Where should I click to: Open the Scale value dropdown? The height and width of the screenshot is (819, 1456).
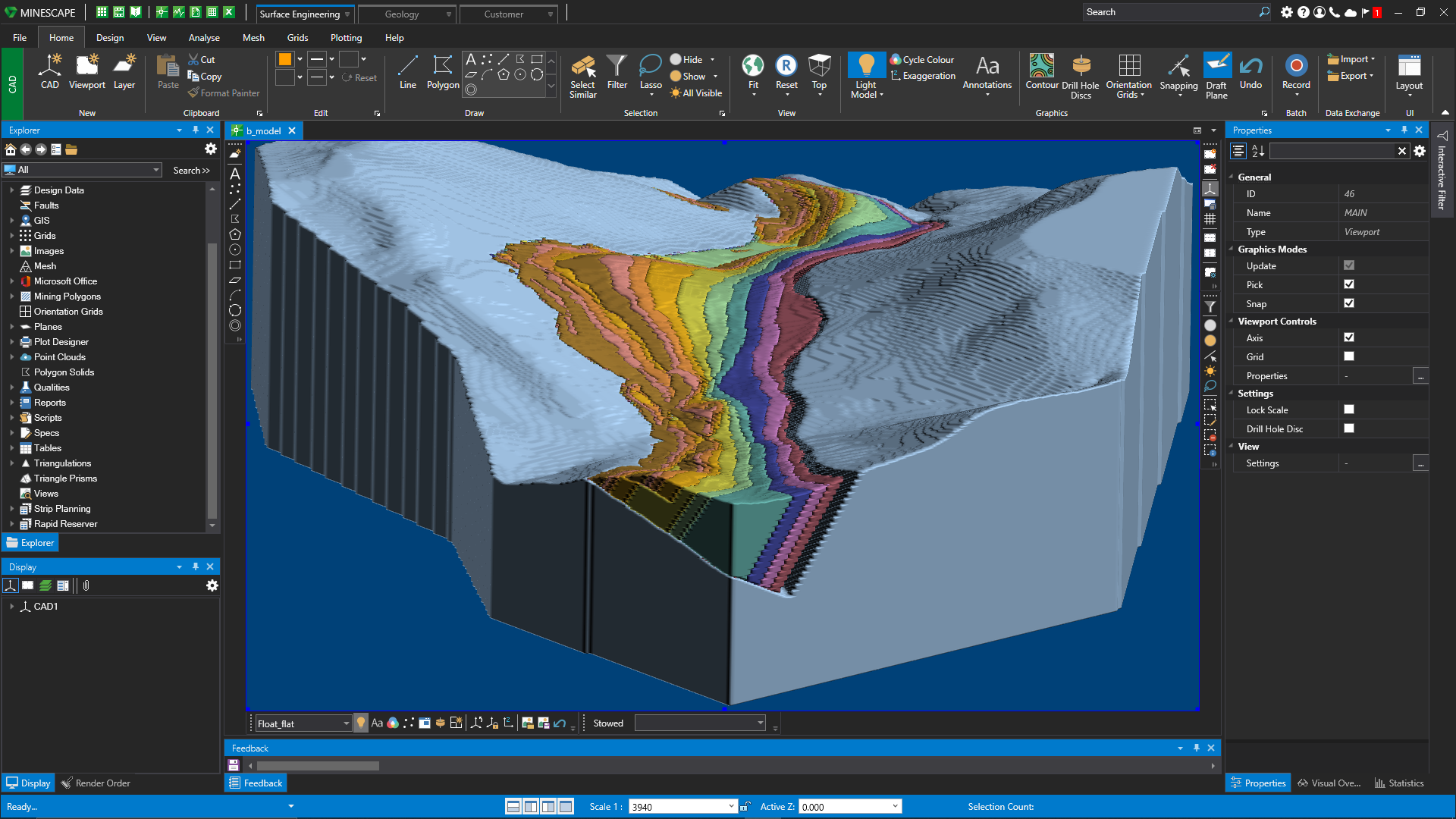pos(731,807)
